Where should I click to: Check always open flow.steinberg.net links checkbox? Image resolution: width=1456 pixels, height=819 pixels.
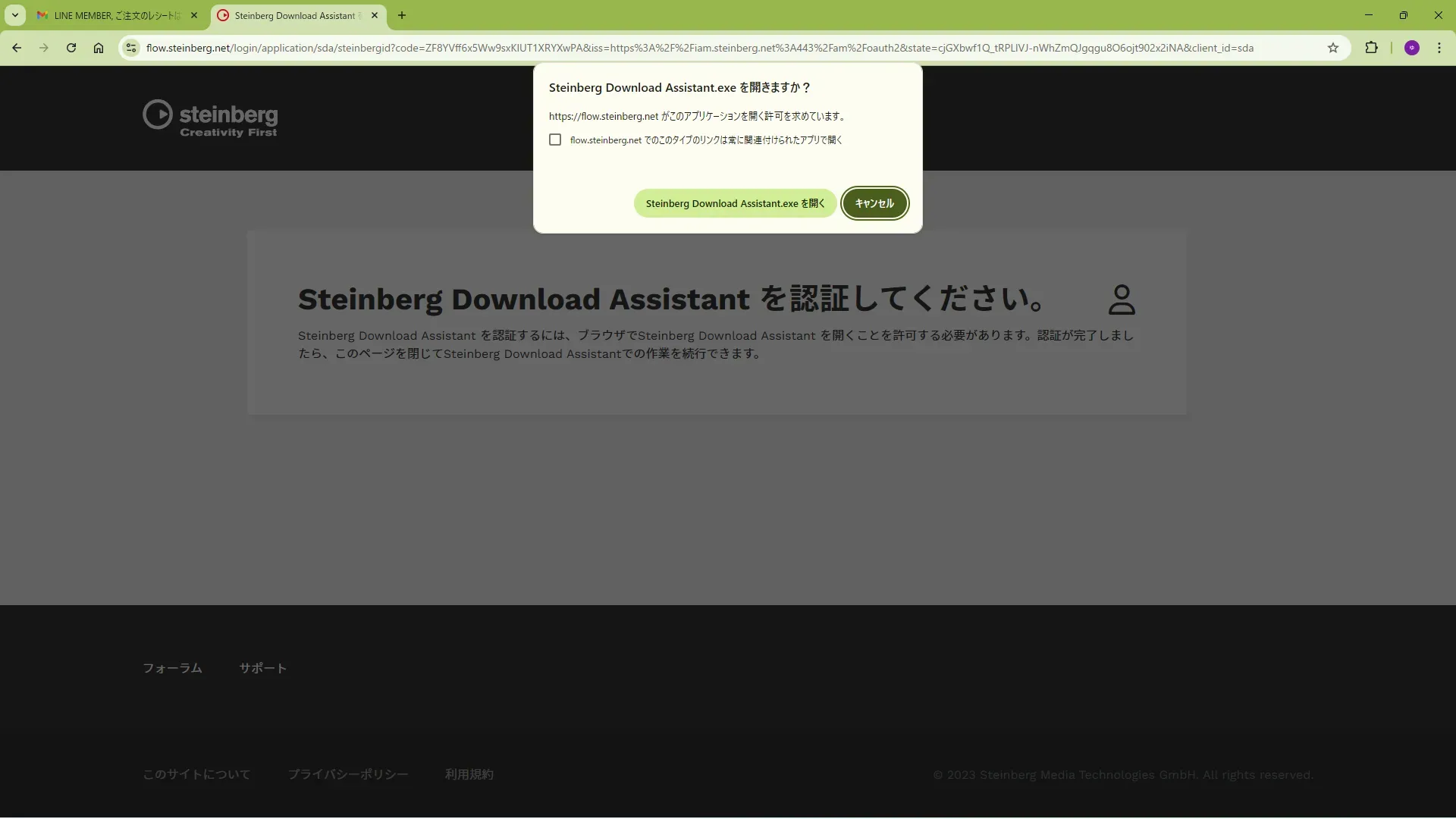[x=555, y=140]
